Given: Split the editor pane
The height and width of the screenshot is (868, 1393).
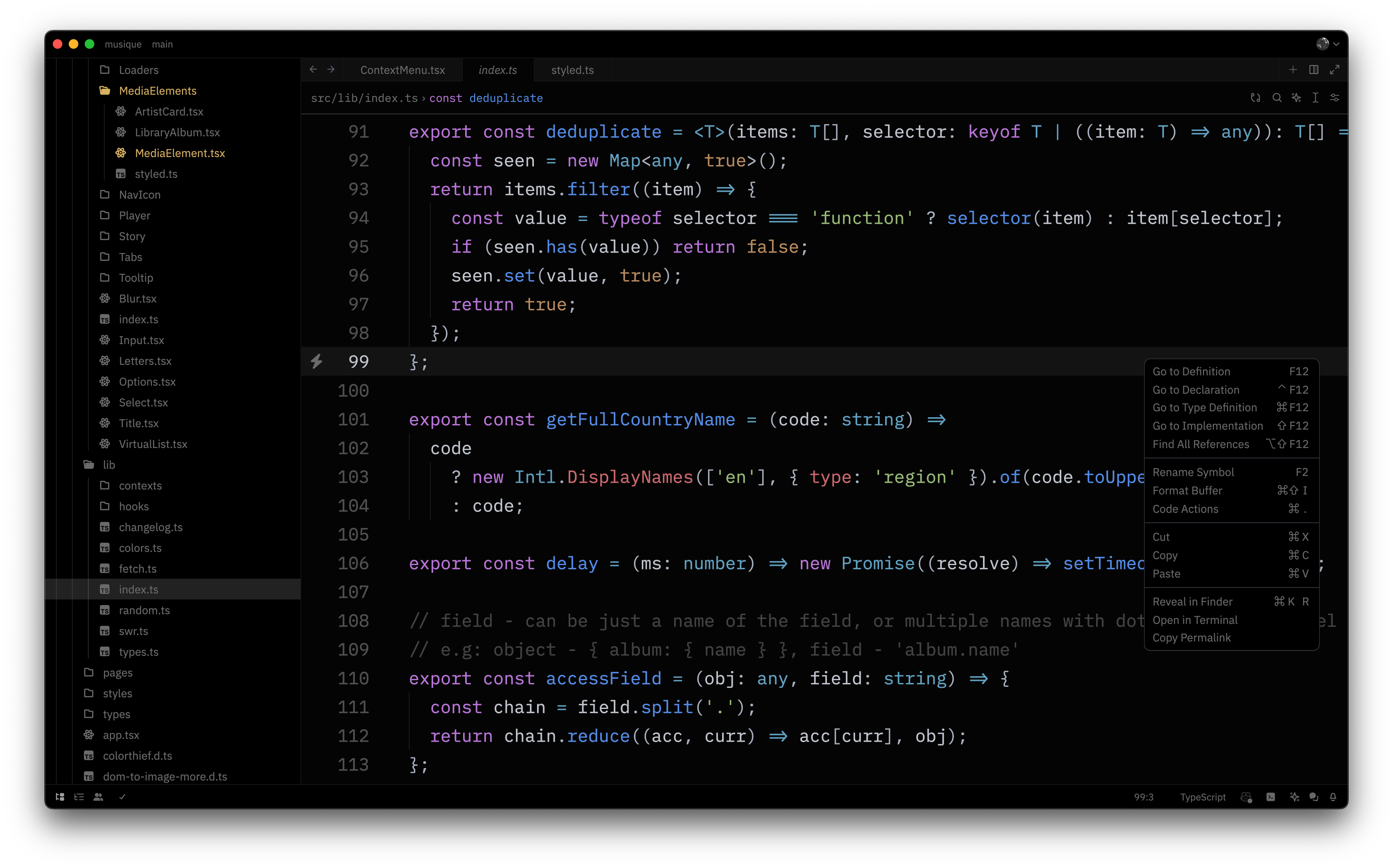Looking at the screenshot, I should 1314,70.
